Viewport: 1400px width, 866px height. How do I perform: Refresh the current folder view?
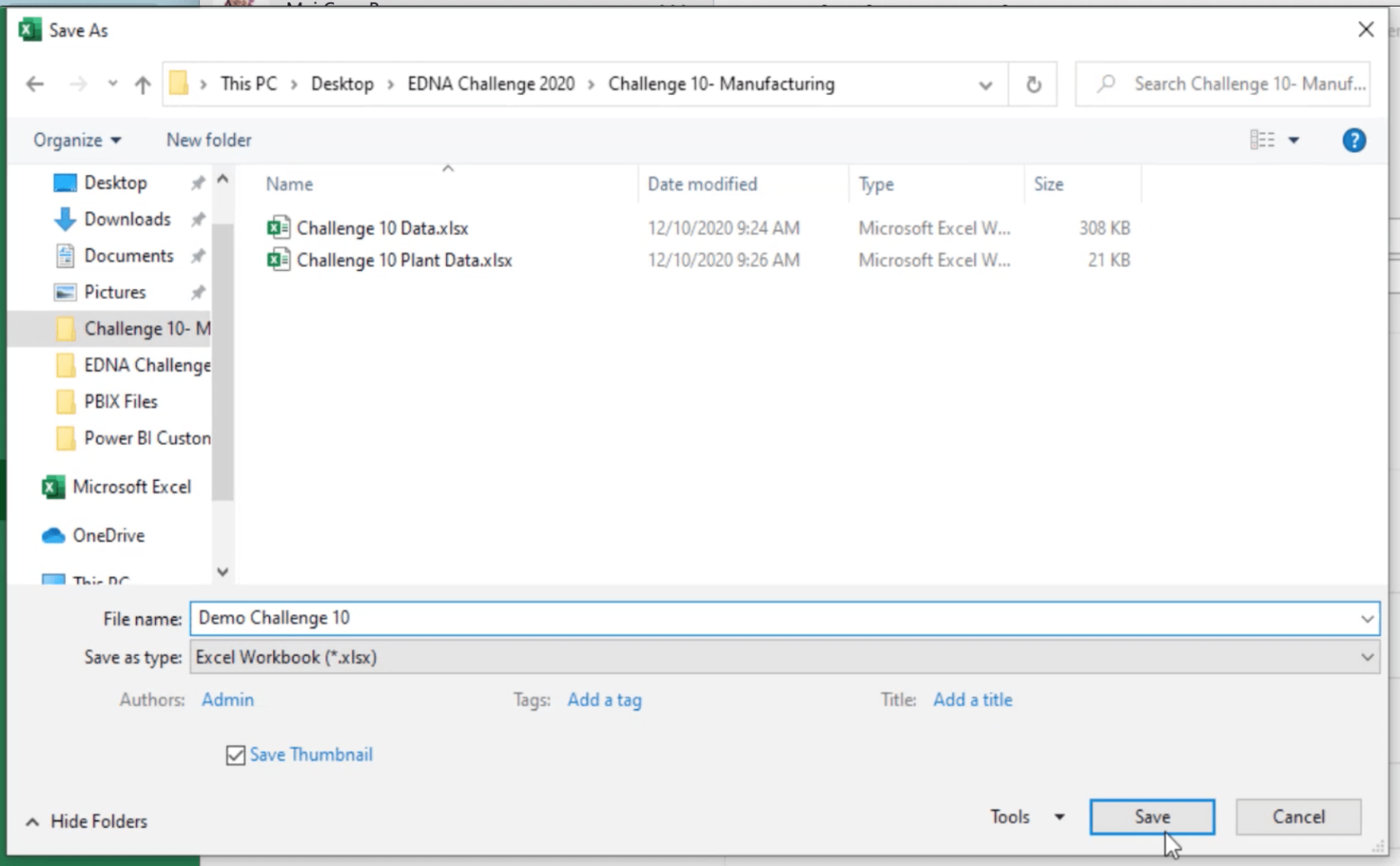click(x=1033, y=84)
